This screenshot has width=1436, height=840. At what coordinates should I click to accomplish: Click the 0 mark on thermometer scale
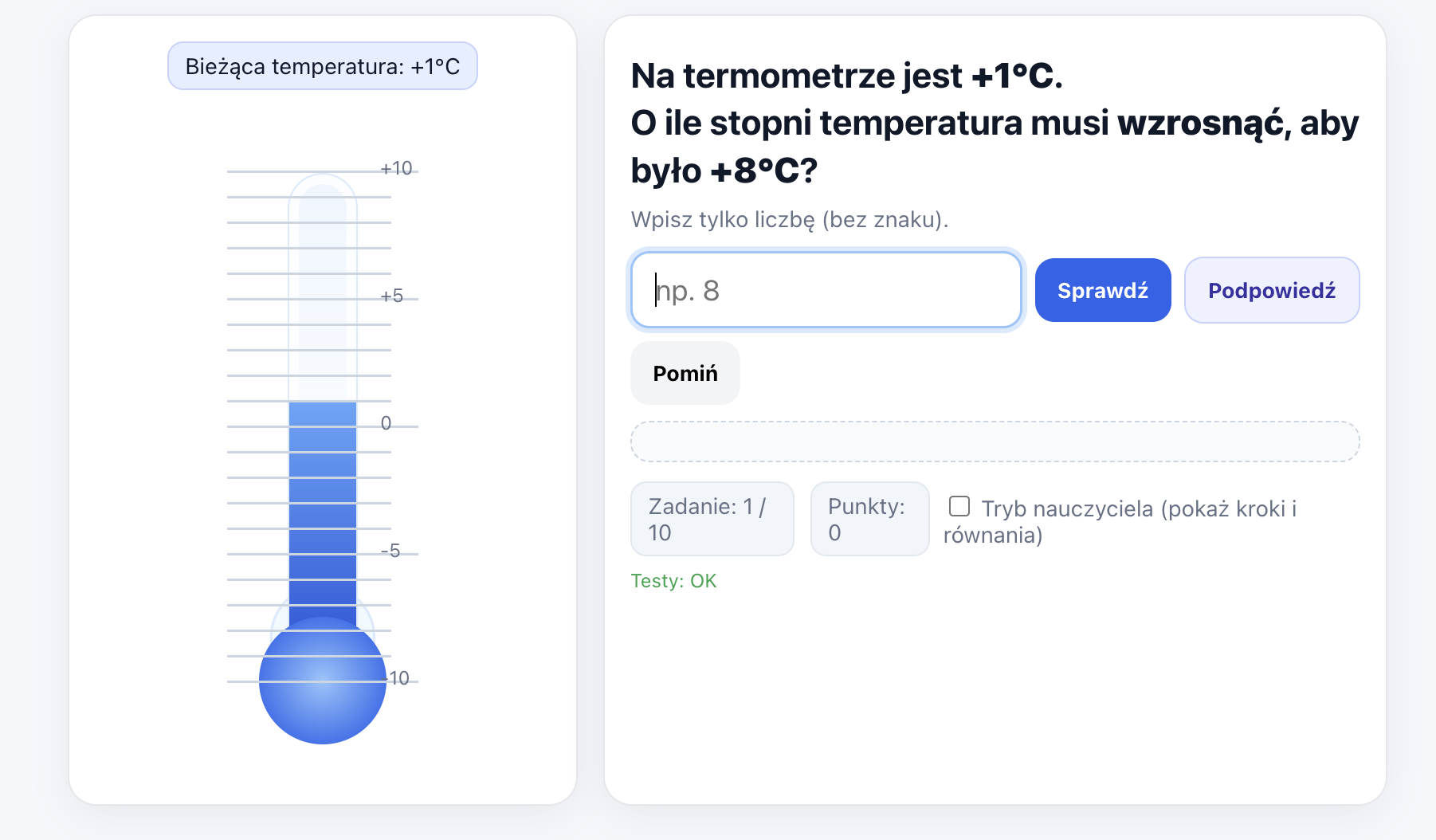(x=386, y=423)
